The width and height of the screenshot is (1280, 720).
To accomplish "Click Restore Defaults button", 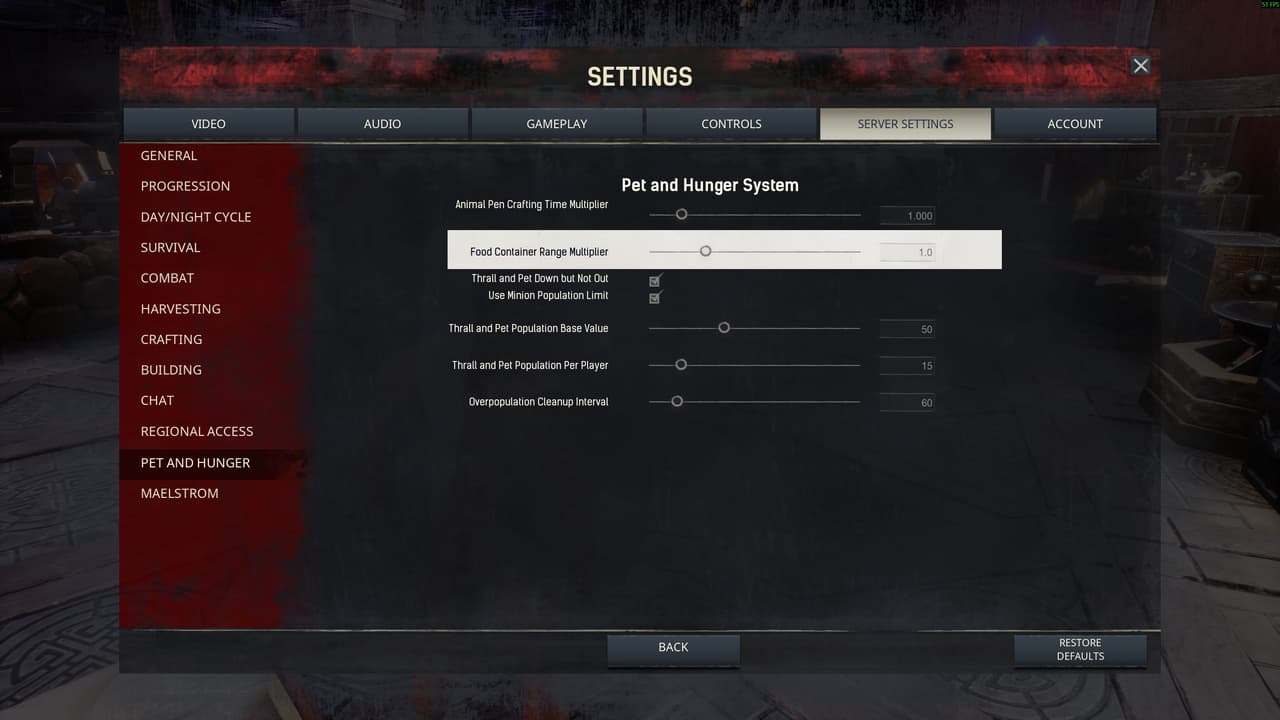I will coord(1080,650).
